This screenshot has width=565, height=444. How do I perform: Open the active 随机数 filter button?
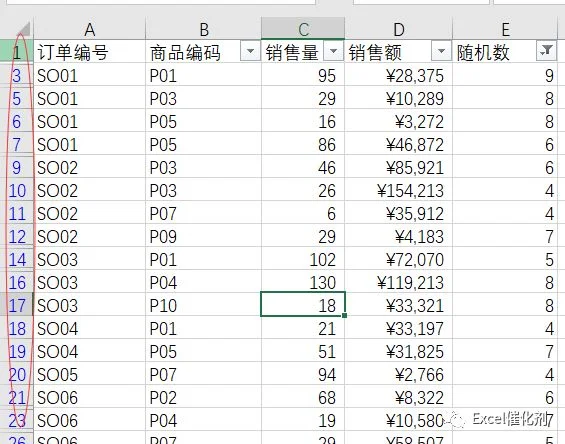546,52
